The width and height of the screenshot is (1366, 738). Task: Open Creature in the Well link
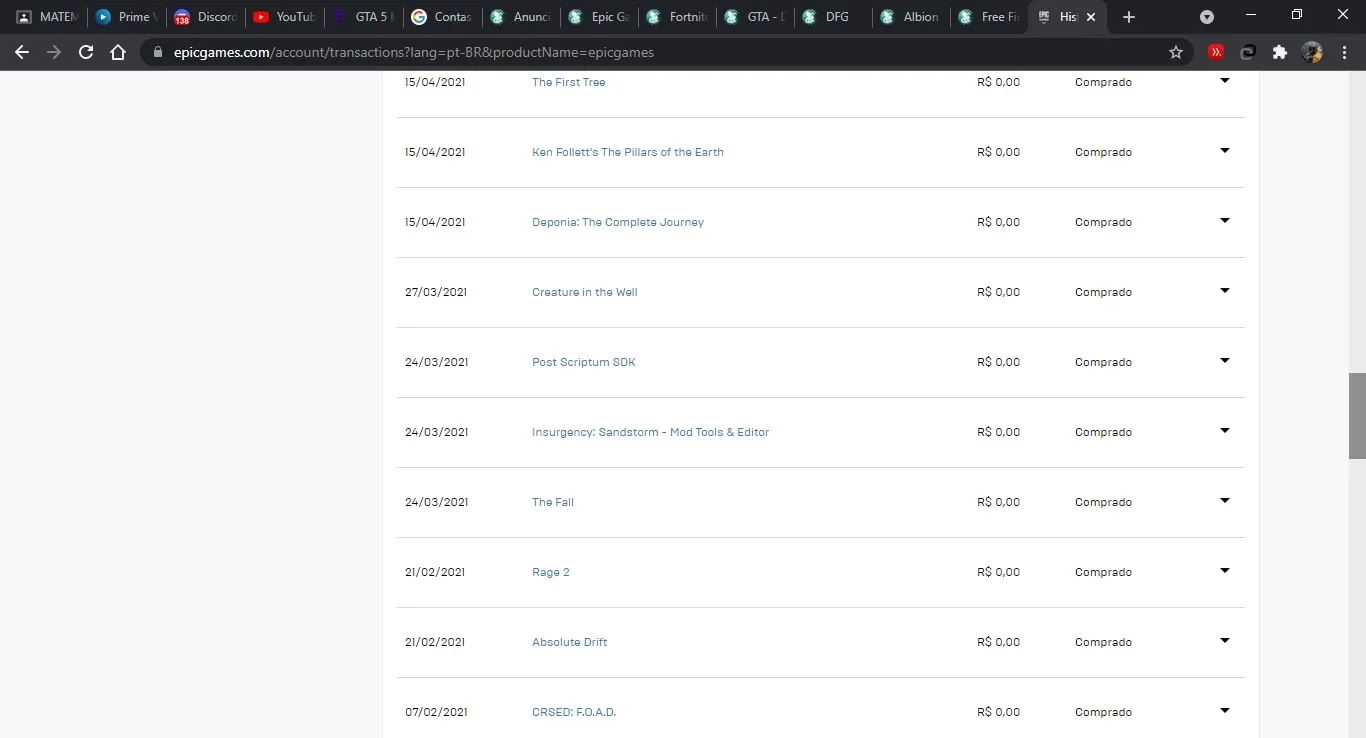pyautogui.click(x=584, y=292)
